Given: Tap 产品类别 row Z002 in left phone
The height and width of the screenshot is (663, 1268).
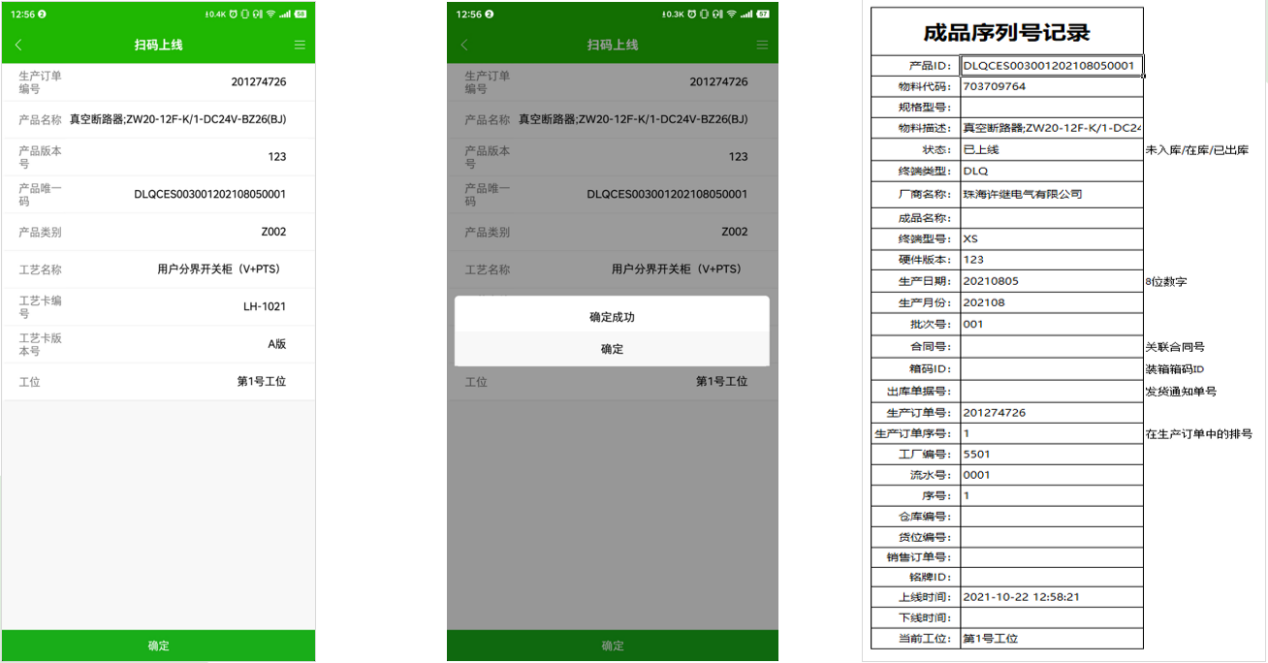Looking at the screenshot, I should pos(158,232).
